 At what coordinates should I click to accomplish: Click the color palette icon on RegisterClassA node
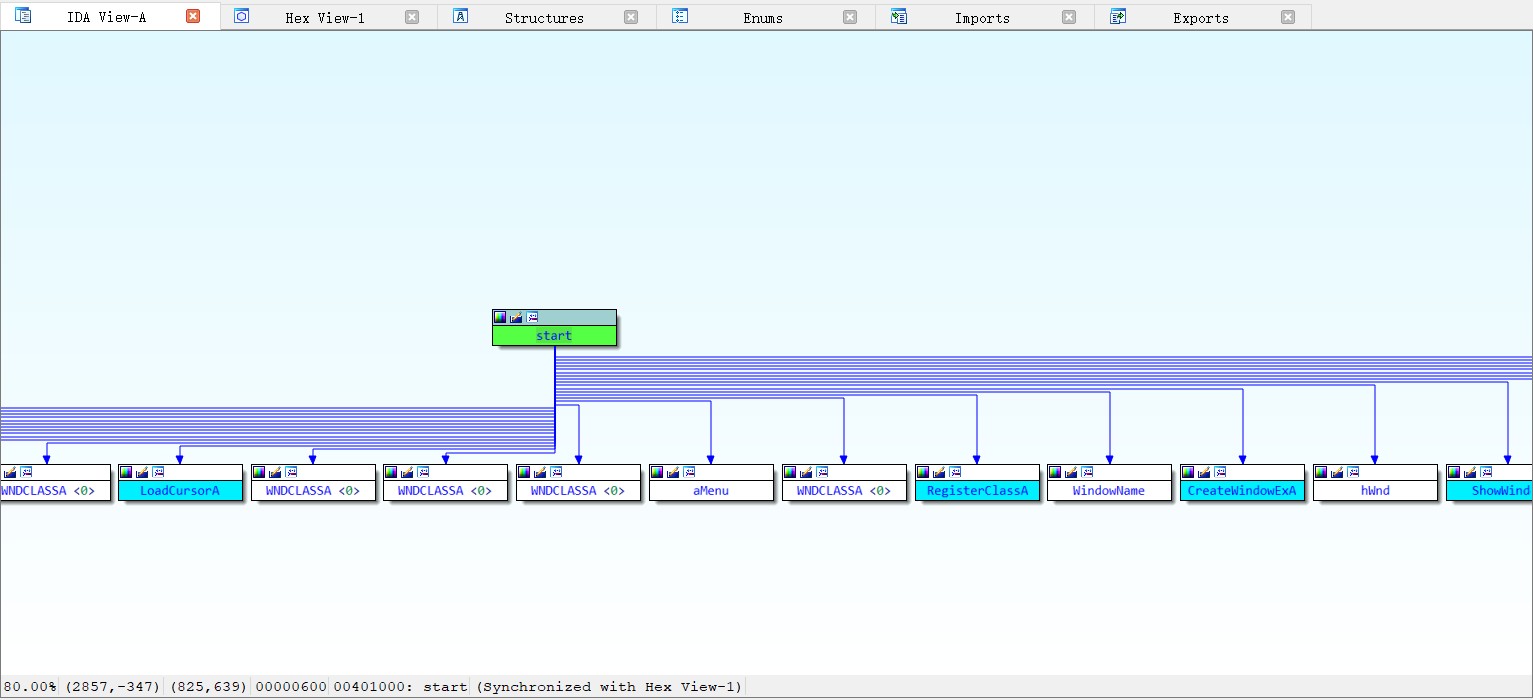(x=923, y=472)
